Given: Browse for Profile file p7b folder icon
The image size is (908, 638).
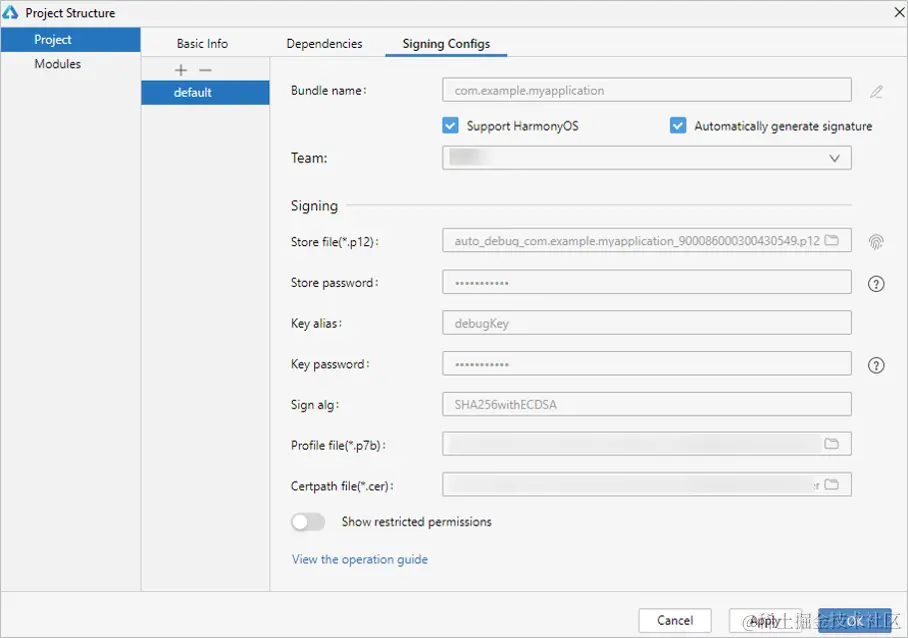Looking at the screenshot, I should point(832,443).
